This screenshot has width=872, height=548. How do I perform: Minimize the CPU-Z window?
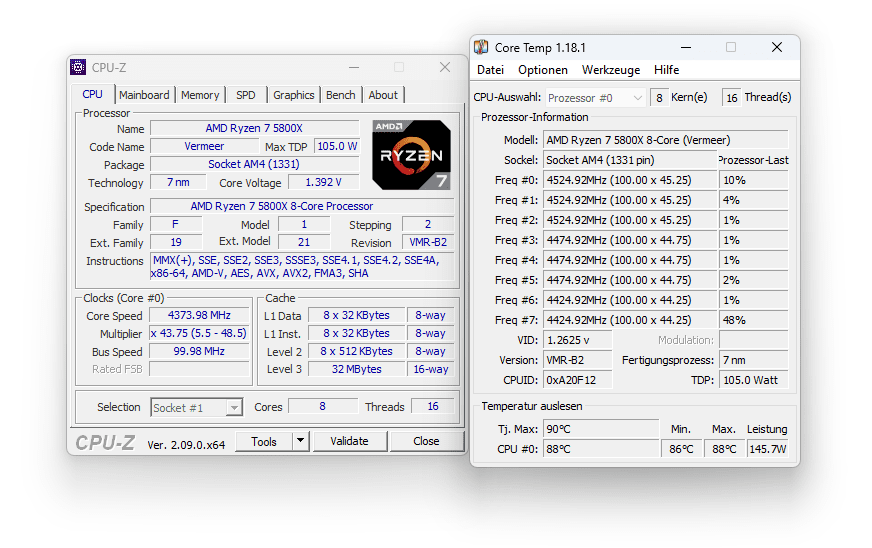[354, 67]
